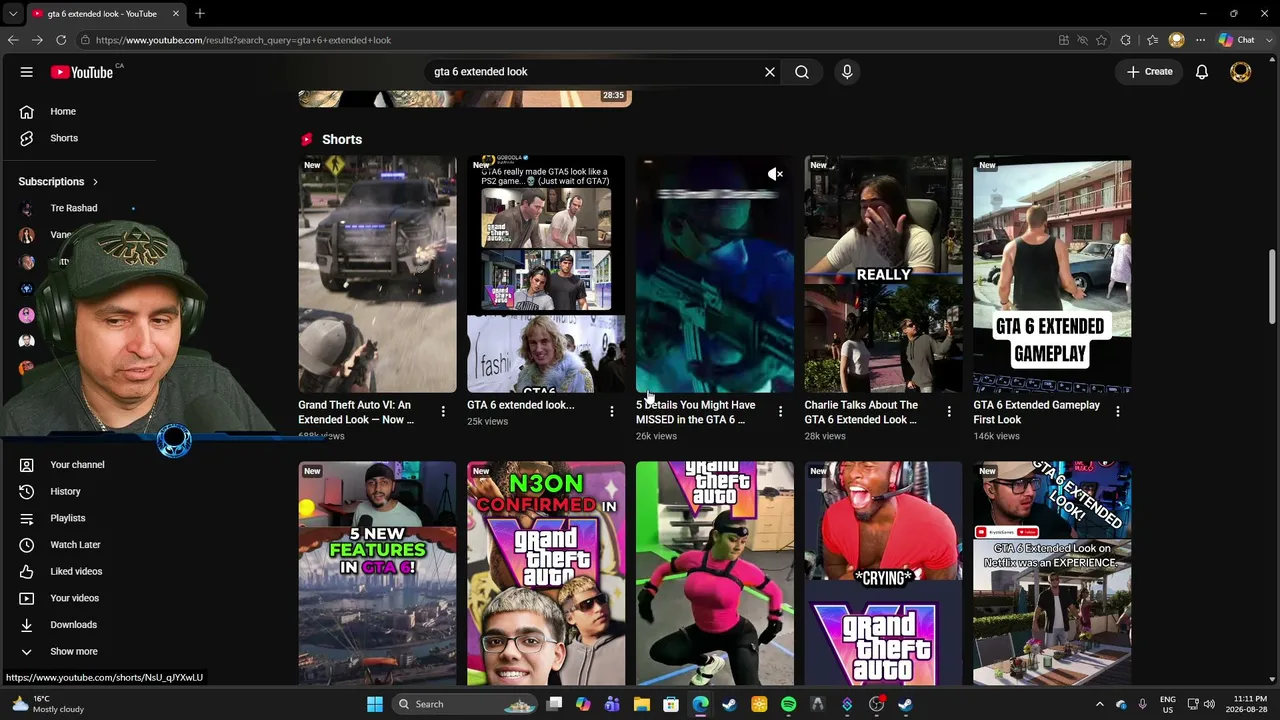Open the Create button

pyautogui.click(x=1150, y=72)
